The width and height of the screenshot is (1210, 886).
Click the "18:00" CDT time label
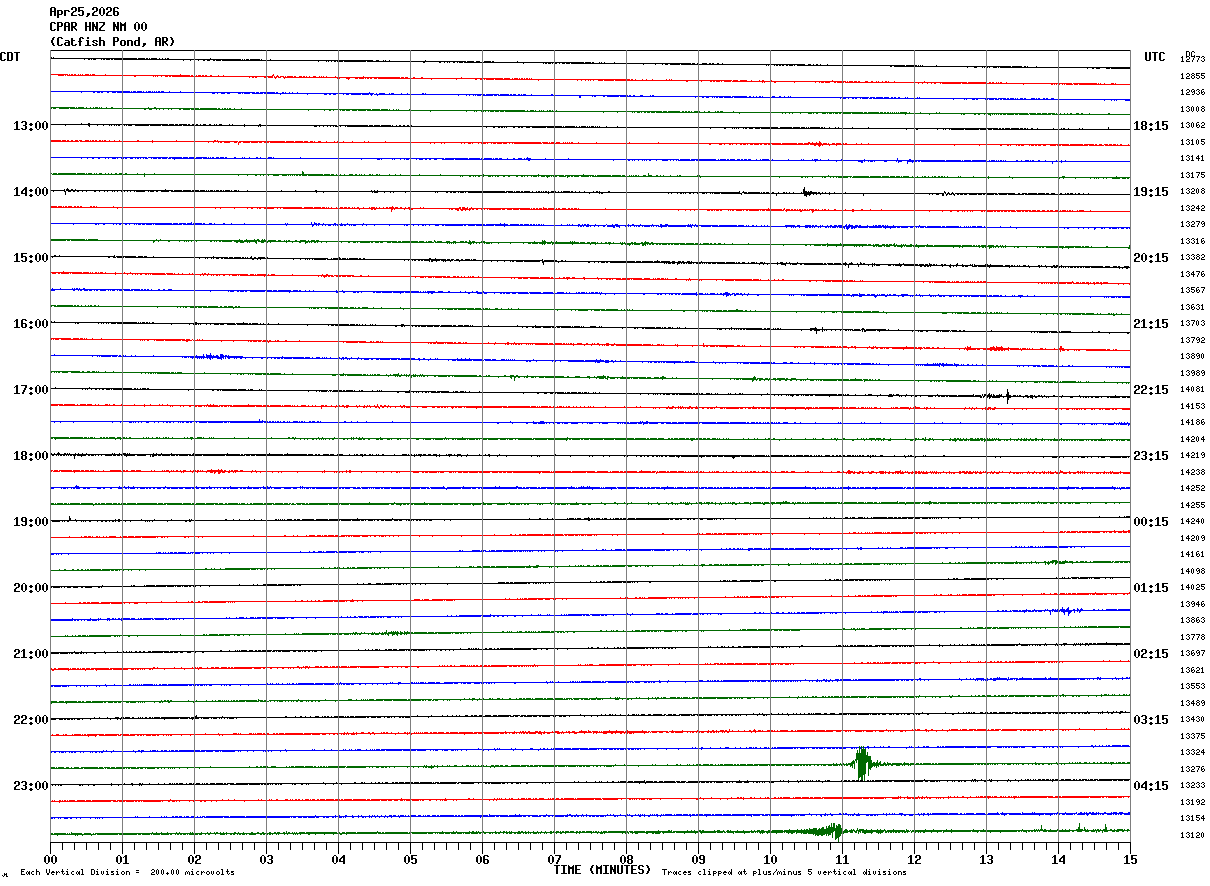(31, 456)
